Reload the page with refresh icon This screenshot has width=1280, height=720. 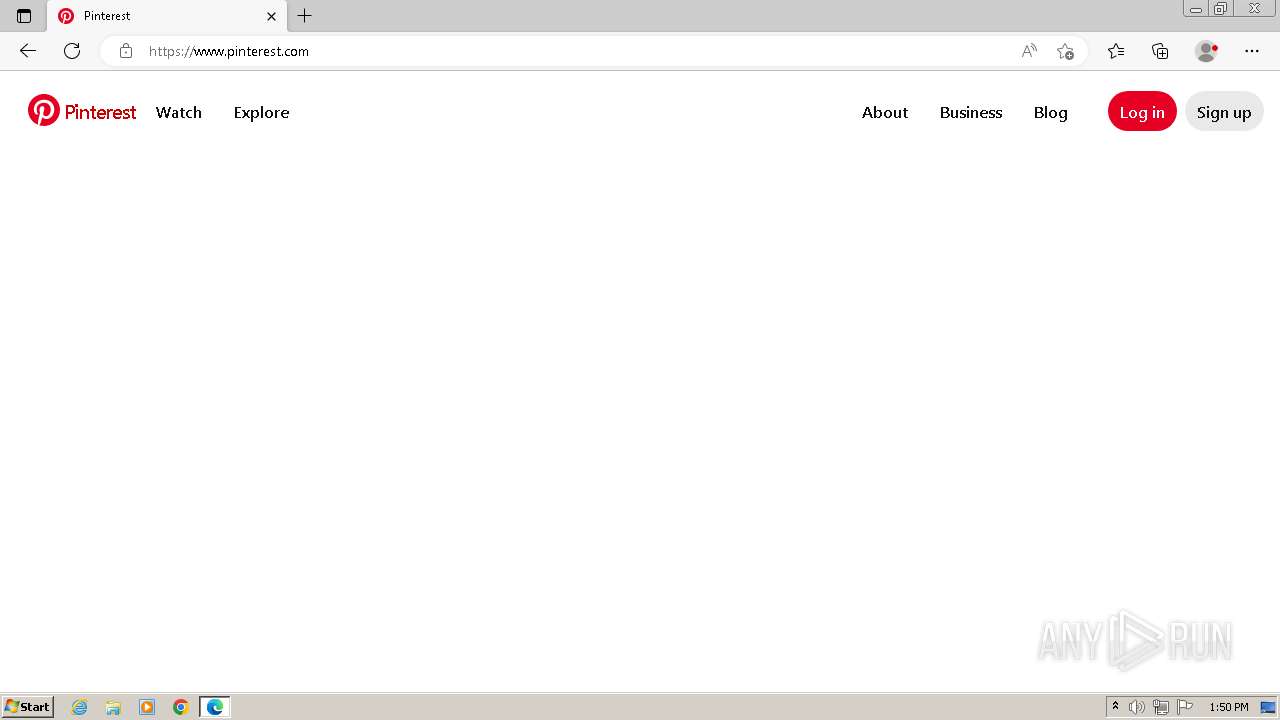click(x=72, y=51)
